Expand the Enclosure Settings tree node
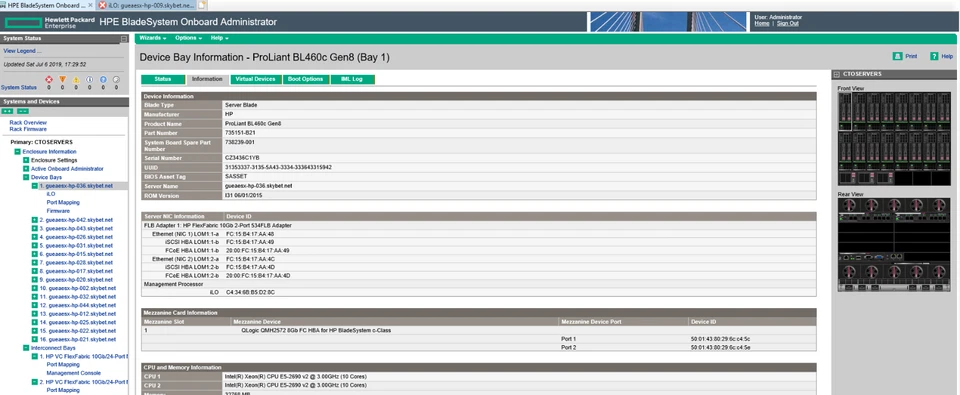The width and height of the screenshot is (960, 395). (26, 160)
